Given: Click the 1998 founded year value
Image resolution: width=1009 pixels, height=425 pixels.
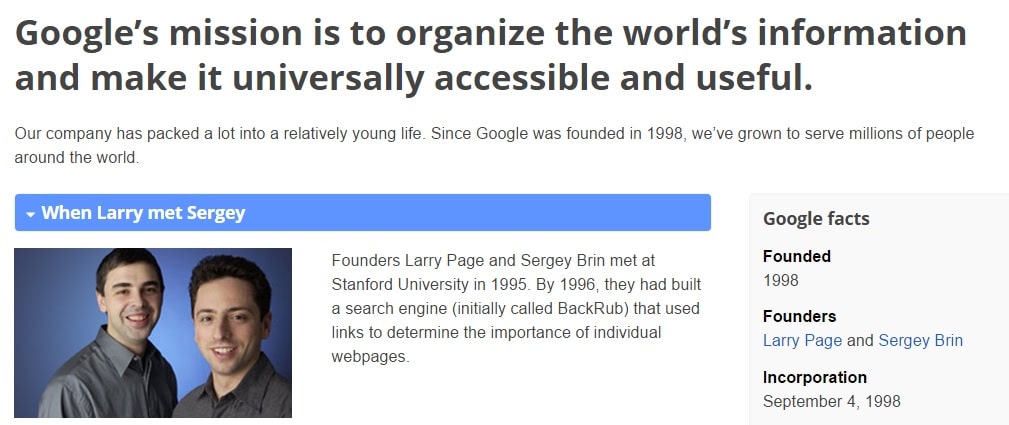Looking at the screenshot, I should (781, 280).
